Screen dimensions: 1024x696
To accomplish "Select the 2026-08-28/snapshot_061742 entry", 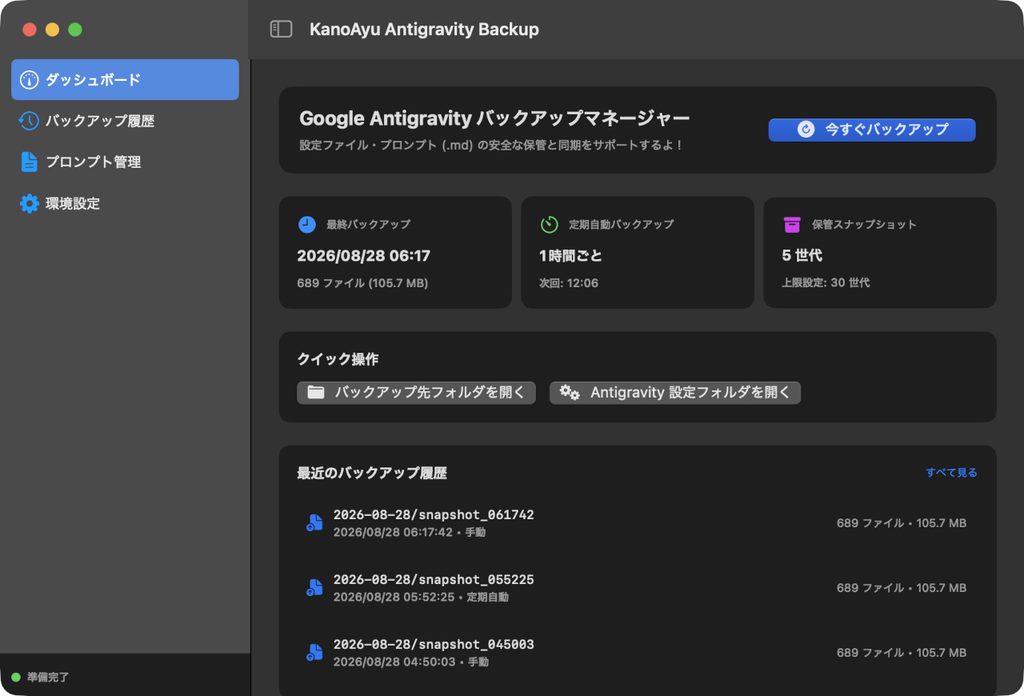I will [x=637, y=523].
